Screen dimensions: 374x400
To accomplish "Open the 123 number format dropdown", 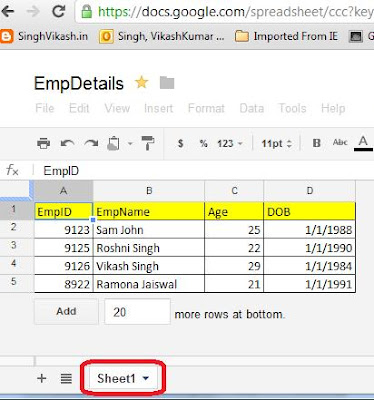I will click(230, 144).
